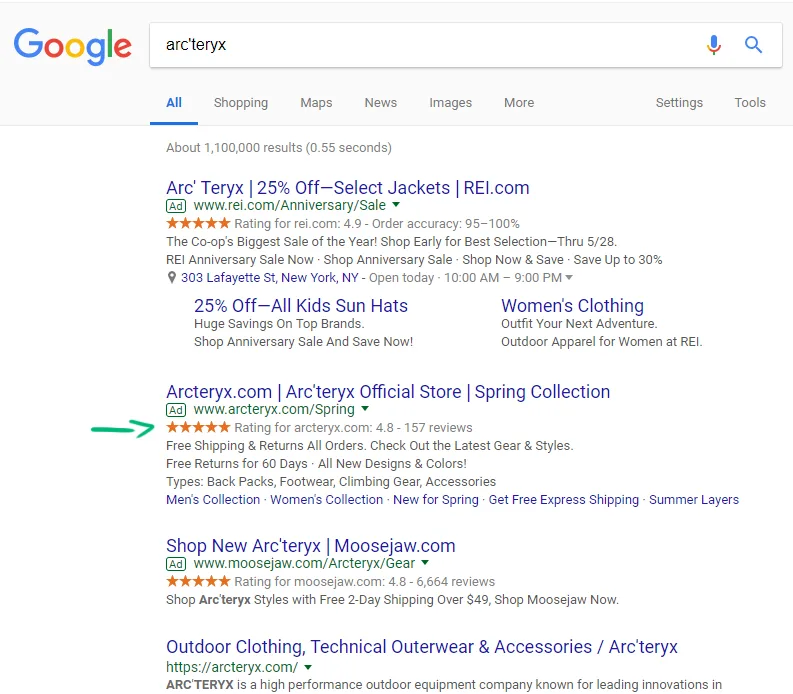The width and height of the screenshot is (793, 694).
Task: Open the Settings menu
Action: pos(679,103)
